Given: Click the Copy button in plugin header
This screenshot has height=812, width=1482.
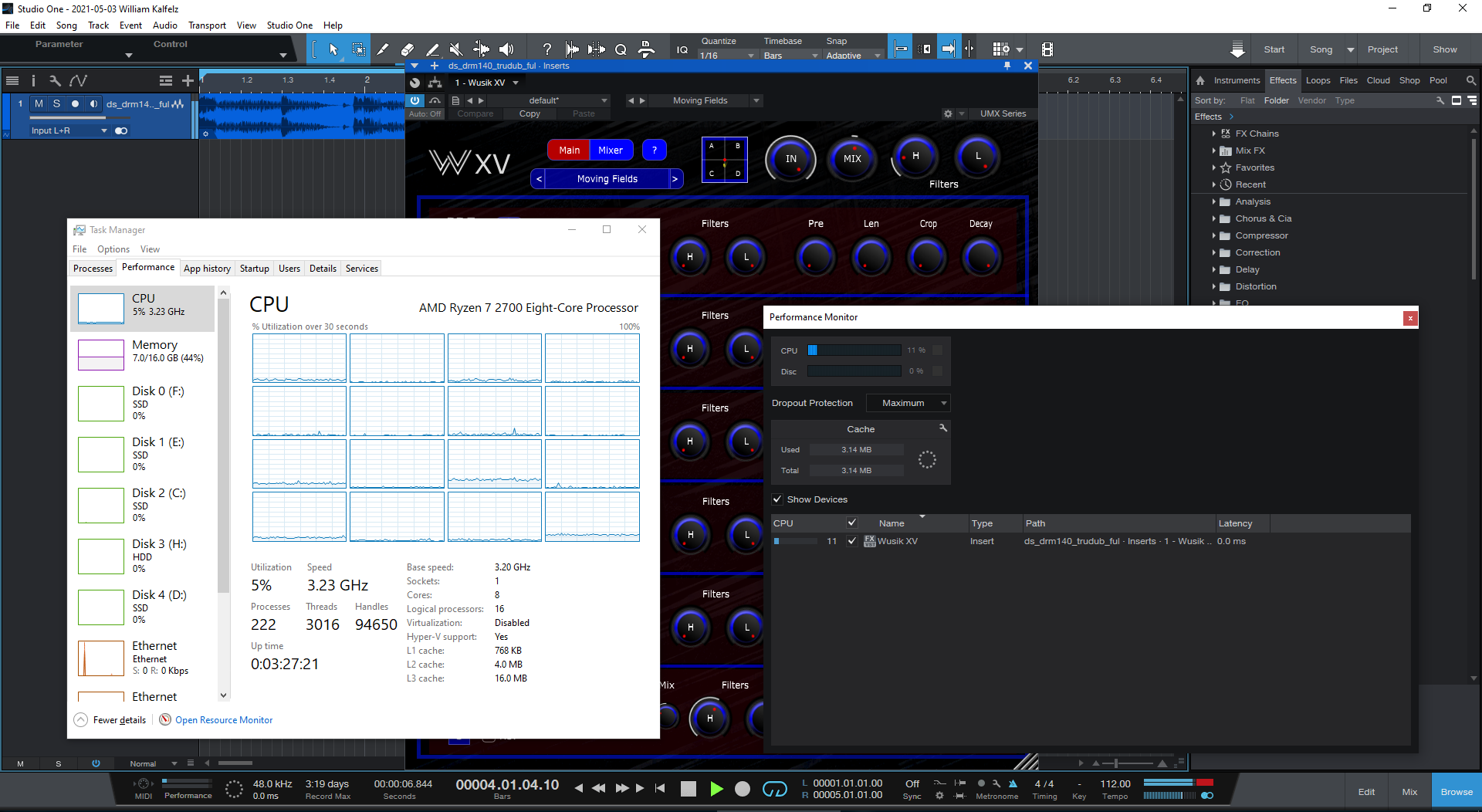Looking at the screenshot, I should point(530,113).
